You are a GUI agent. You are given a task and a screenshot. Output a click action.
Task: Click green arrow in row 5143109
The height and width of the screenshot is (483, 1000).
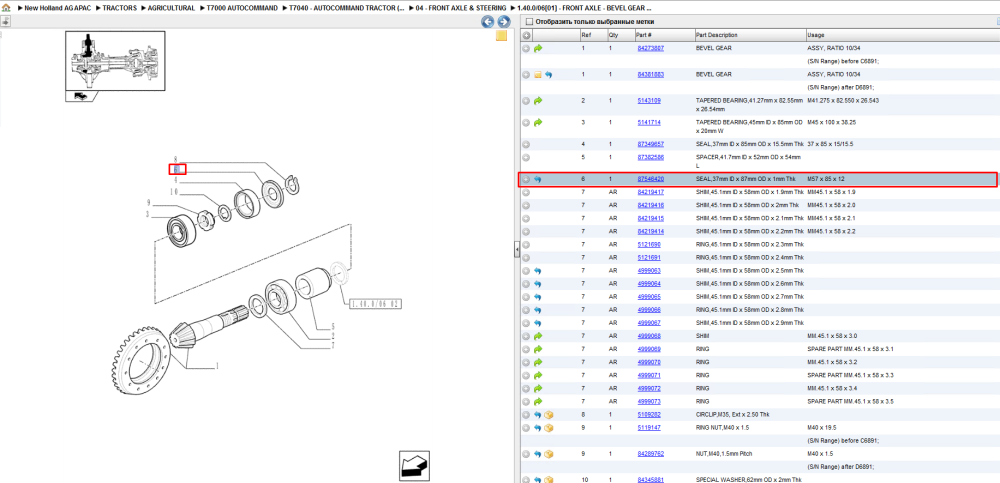tap(538, 101)
